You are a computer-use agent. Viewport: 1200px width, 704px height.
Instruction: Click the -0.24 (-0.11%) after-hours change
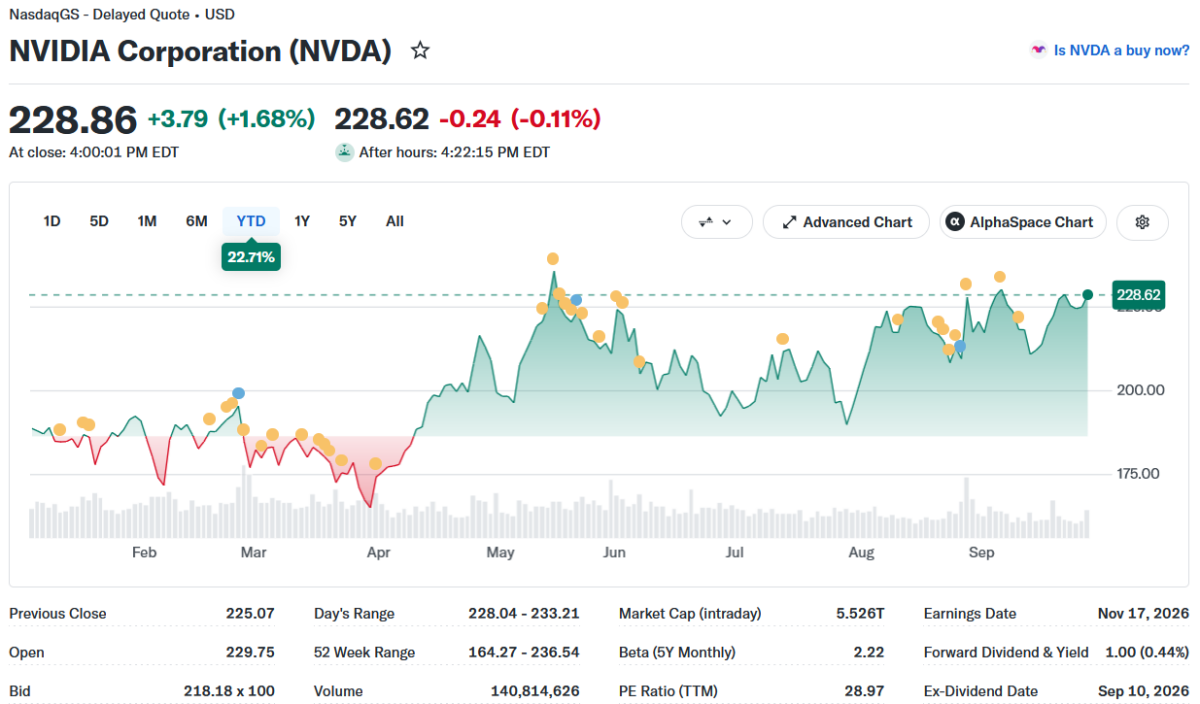pyautogui.click(x=519, y=119)
